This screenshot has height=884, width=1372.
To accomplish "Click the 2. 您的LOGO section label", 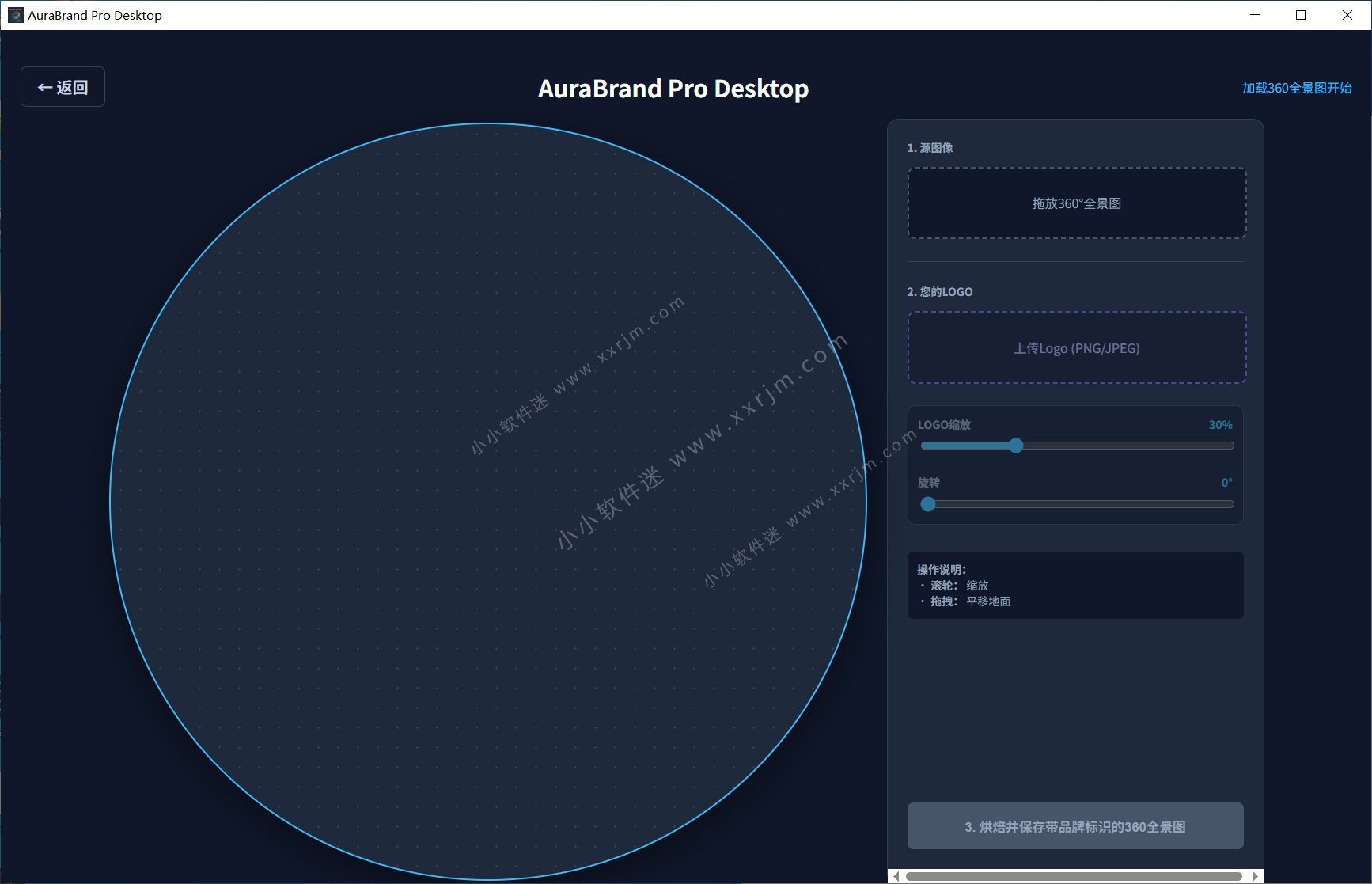I will click(x=939, y=291).
